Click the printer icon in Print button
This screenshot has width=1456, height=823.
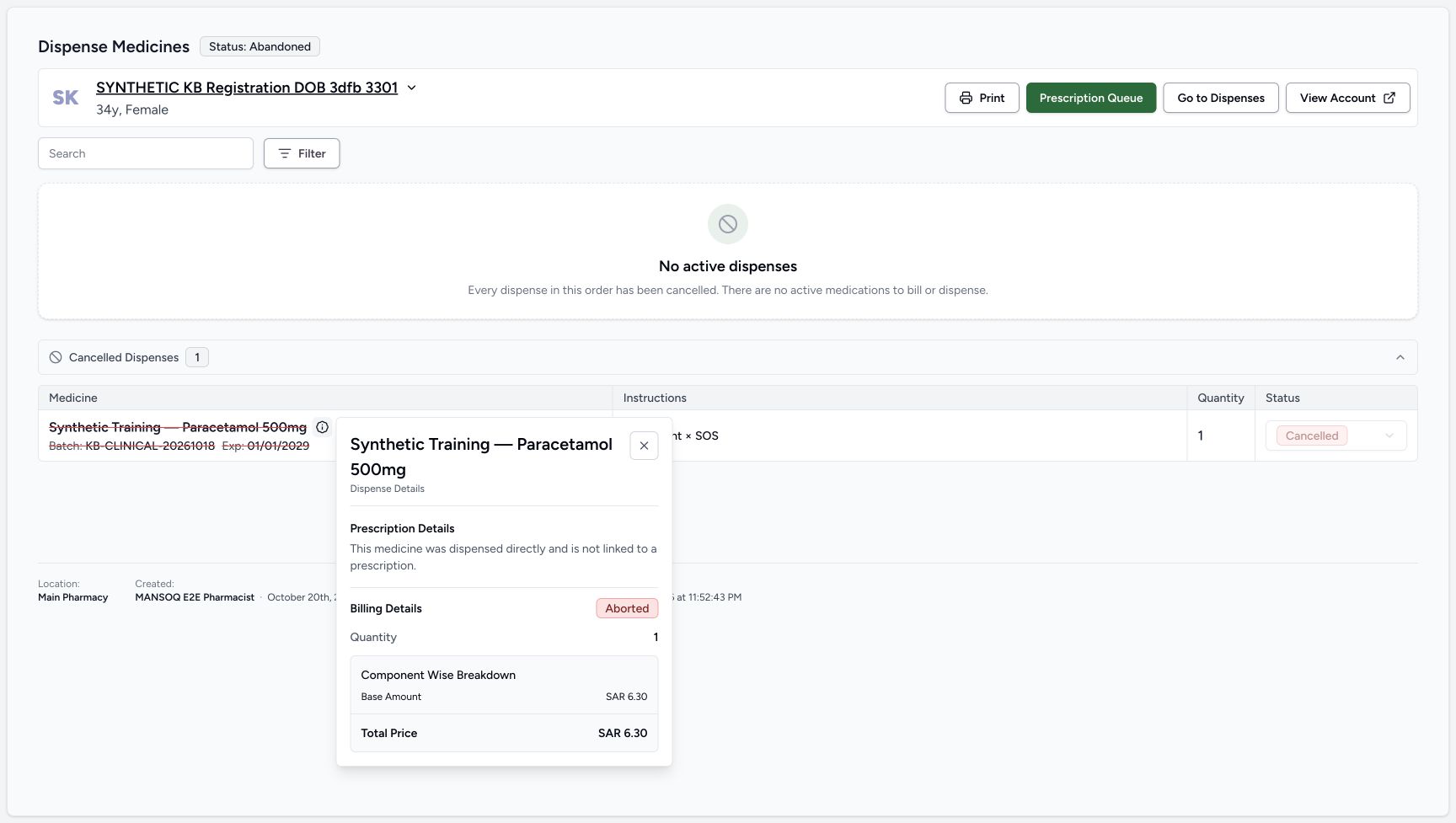(966, 98)
